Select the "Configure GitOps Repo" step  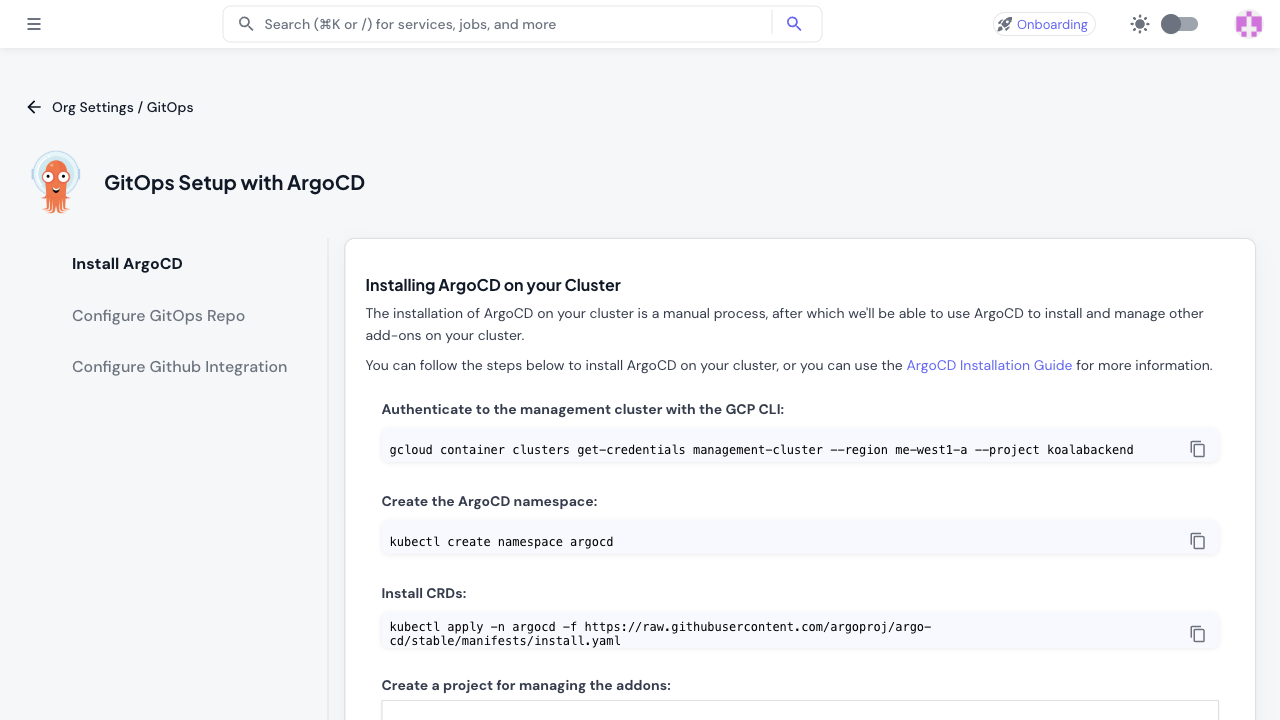pyautogui.click(x=158, y=315)
